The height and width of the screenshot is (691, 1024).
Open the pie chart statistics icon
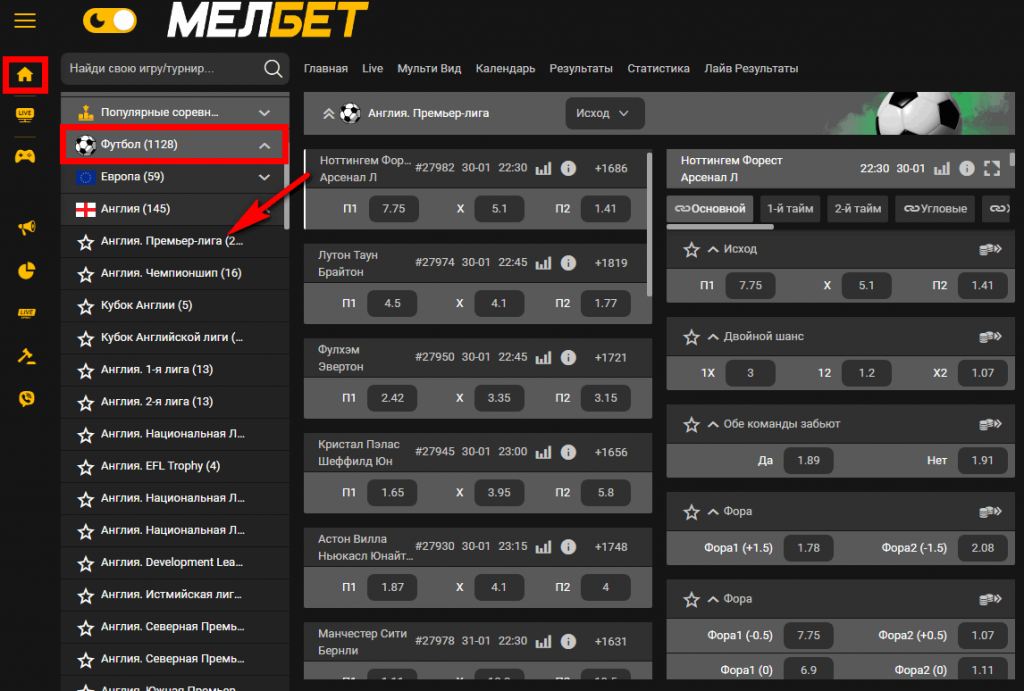click(26, 270)
